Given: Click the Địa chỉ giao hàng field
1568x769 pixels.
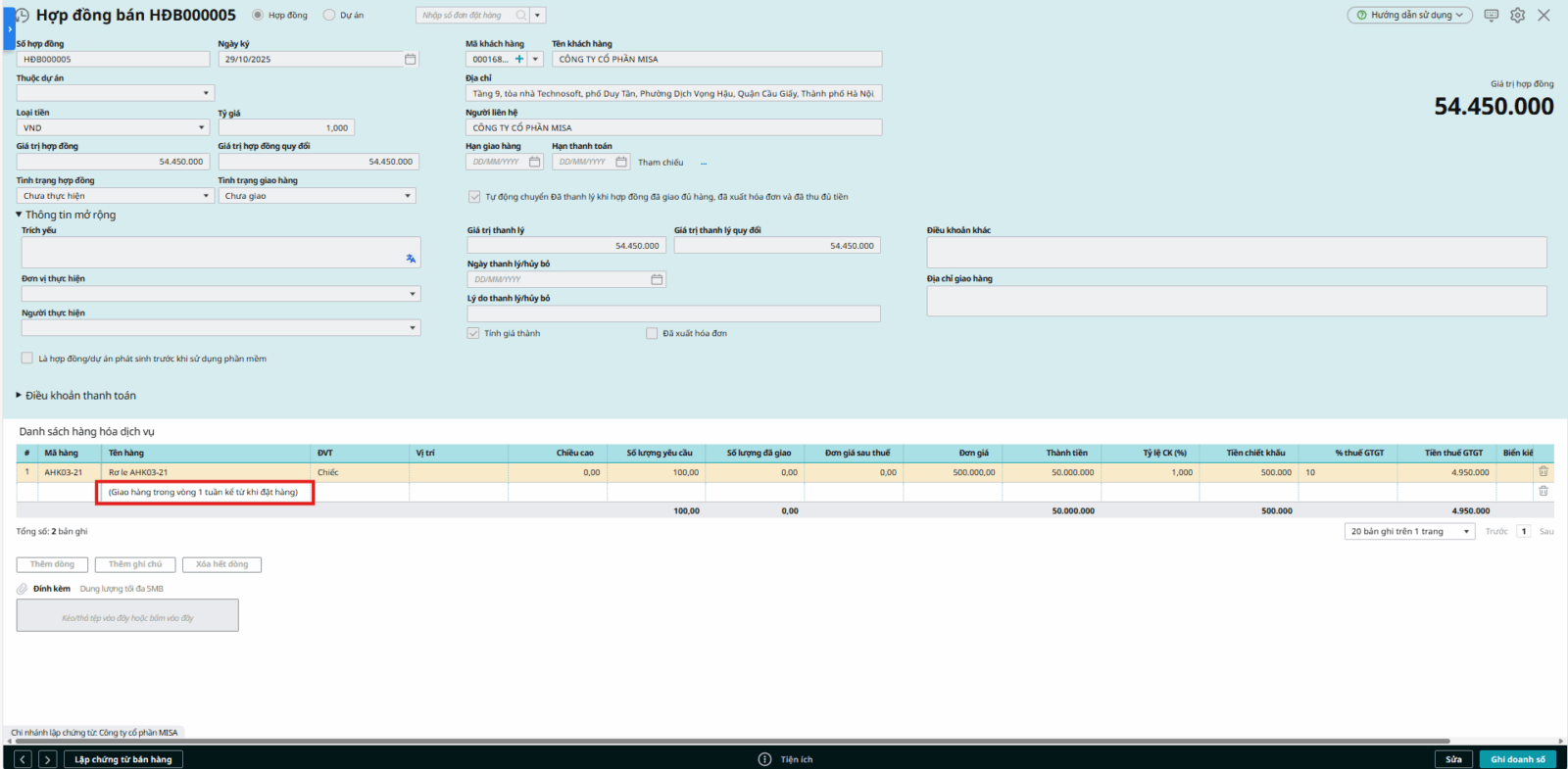Looking at the screenshot, I should pyautogui.click(x=1236, y=301).
